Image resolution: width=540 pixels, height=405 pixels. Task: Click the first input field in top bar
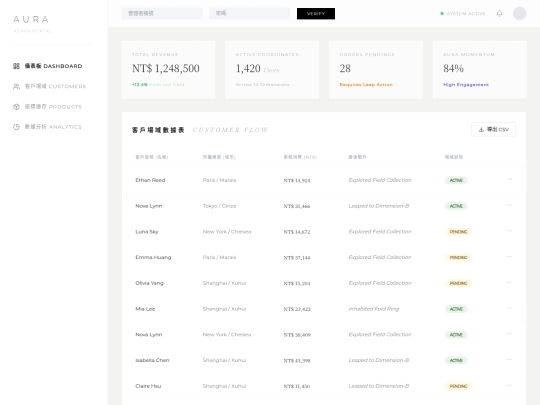pos(162,13)
